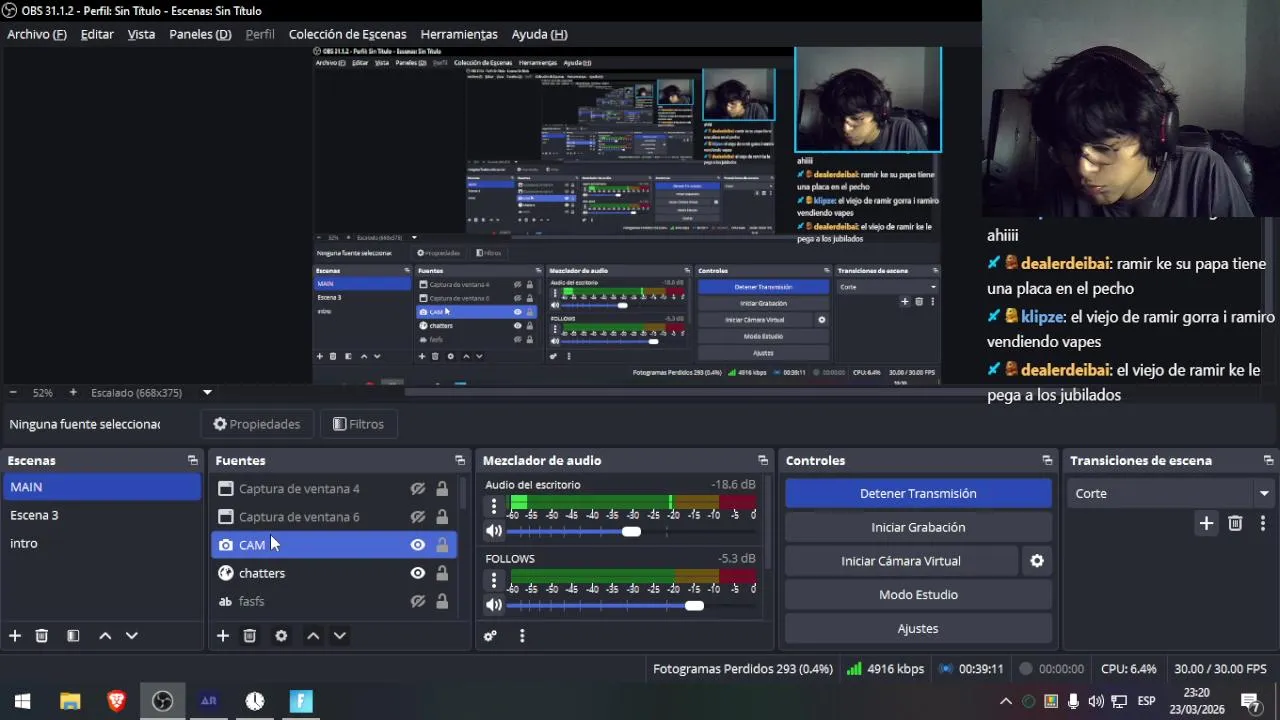Open Colección de Escenas menu
The width and height of the screenshot is (1280, 720).
[347, 34]
